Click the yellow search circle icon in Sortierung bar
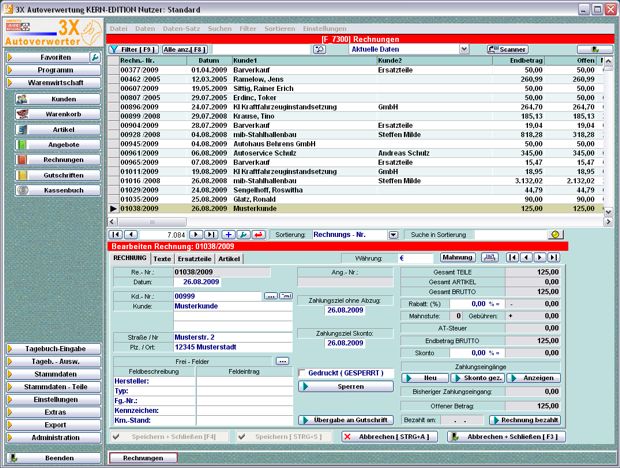 tap(555, 234)
